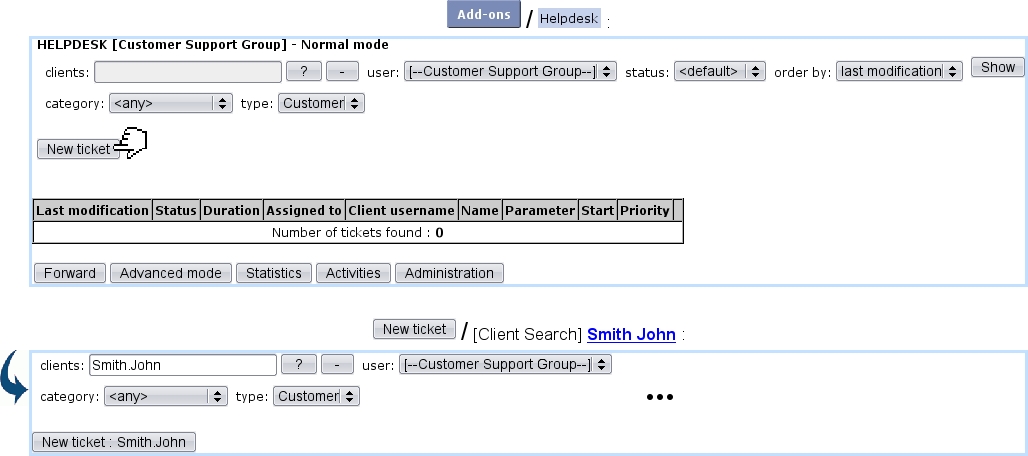1028x456 pixels.
Task: Click New ticket button beside hand pointer
Action: pyautogui.click(x=78, y=149)
